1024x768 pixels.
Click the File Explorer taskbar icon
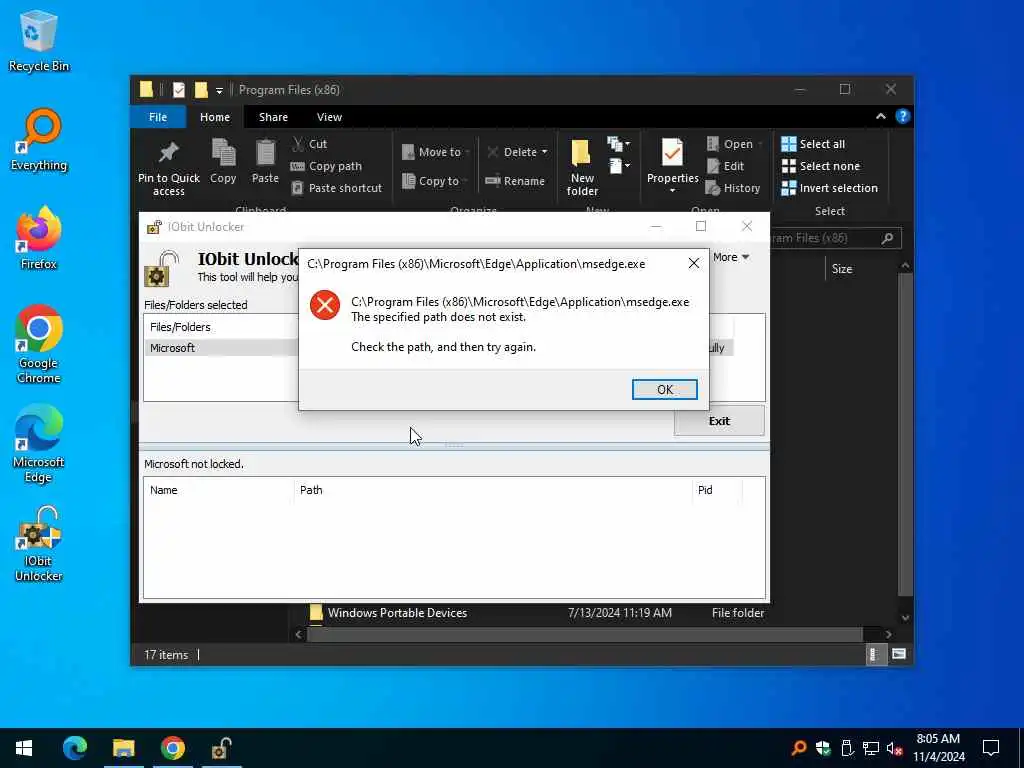point(123,748)
